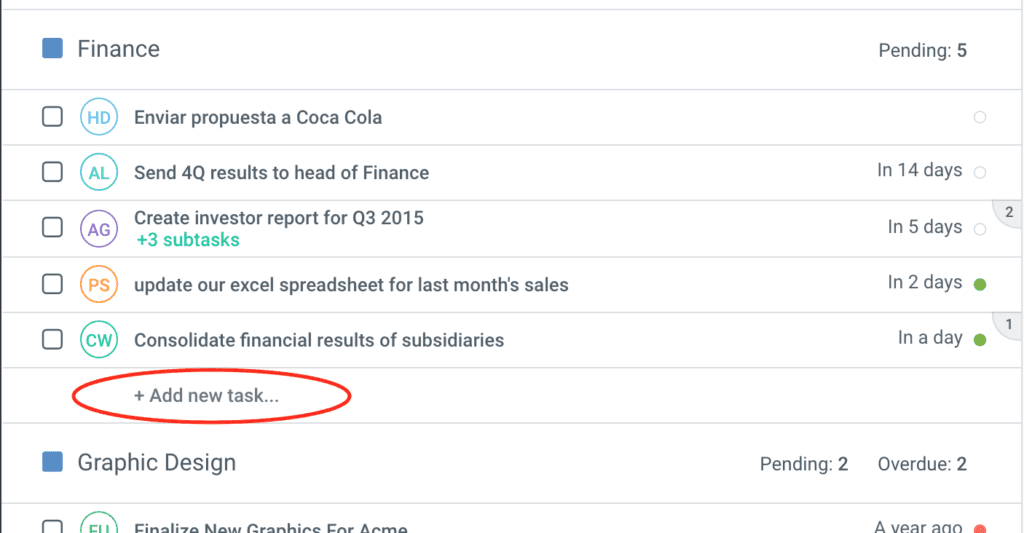Click comment count badge showing 2
1024x533 pixels.
click(x=1008, y=212)
